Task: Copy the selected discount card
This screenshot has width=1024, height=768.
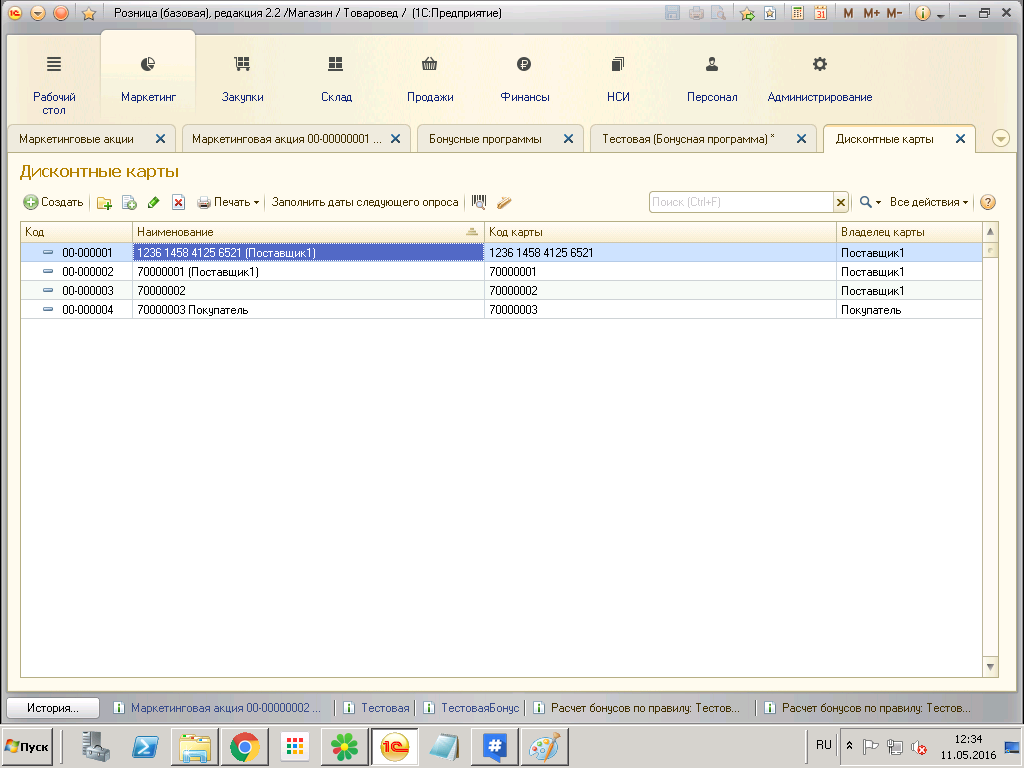Action: (x=129, y=202)
